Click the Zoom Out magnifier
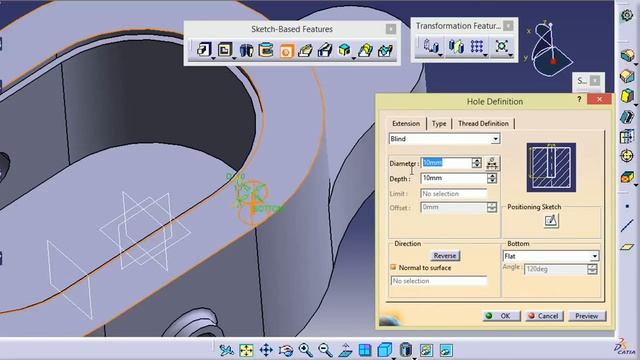This screenshot has width=640, height=360. click(325, 350)
